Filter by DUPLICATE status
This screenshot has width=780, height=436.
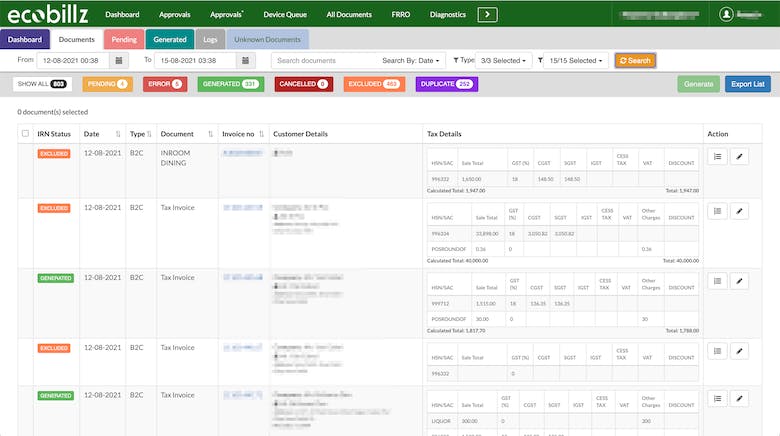point(447,84)
